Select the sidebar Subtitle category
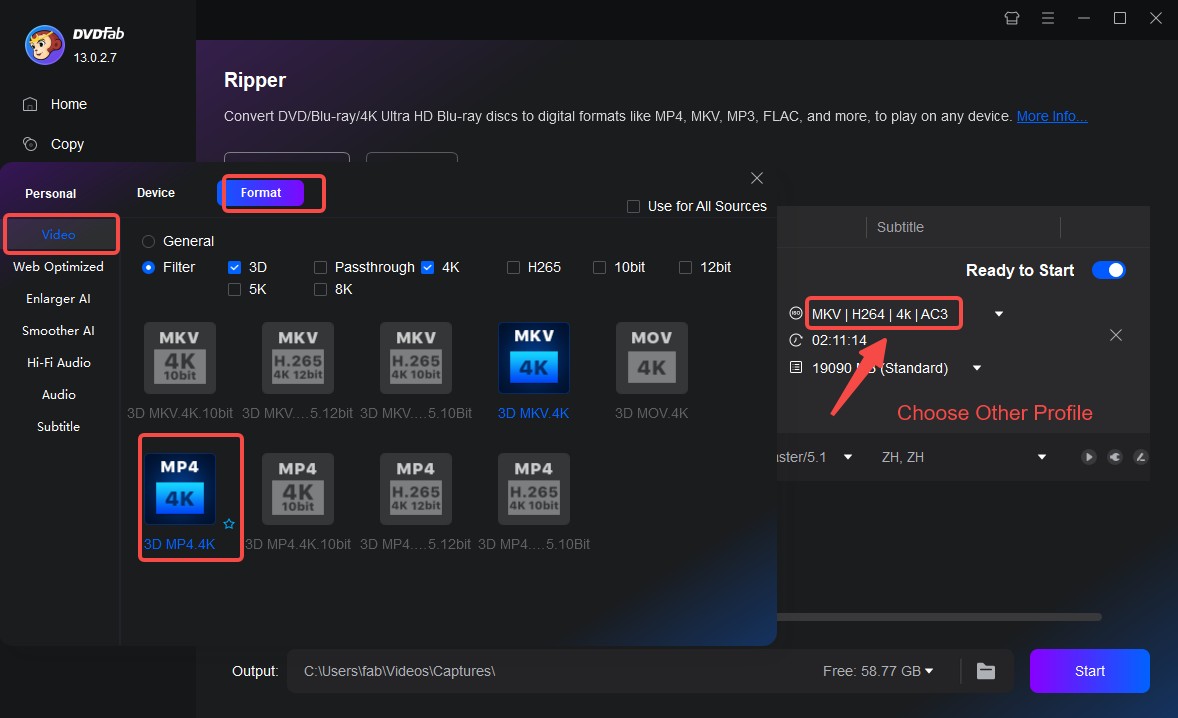Image resolution: width=1178 pixels, height=718 pixels. pos(59,427)
